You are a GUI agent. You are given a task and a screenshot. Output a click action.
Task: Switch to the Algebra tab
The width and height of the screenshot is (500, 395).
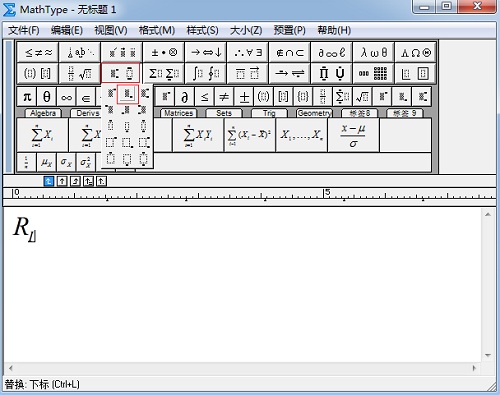(43, 113)
